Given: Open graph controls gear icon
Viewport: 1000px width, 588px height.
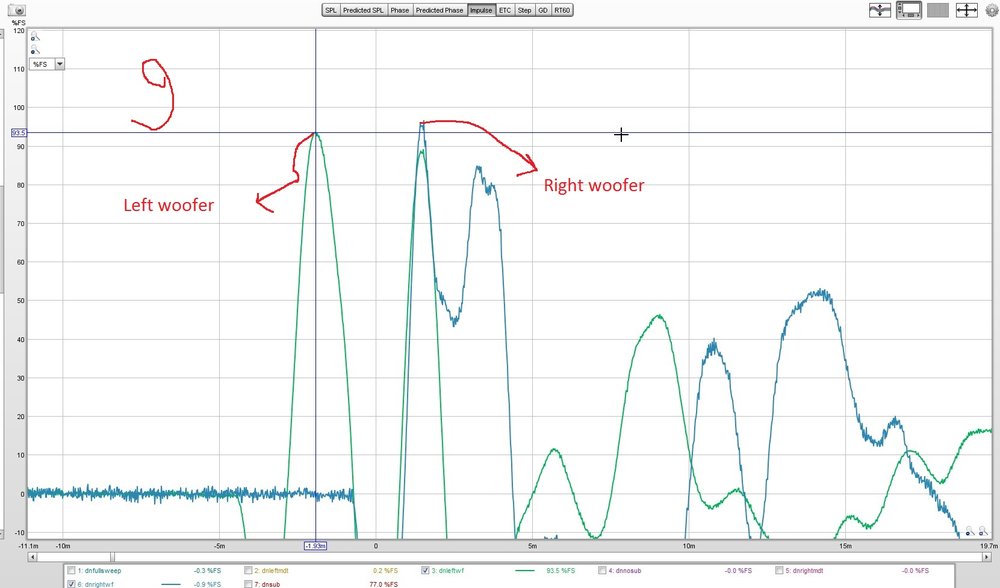Looking at the screenshot, I should [x=992, y=10].
